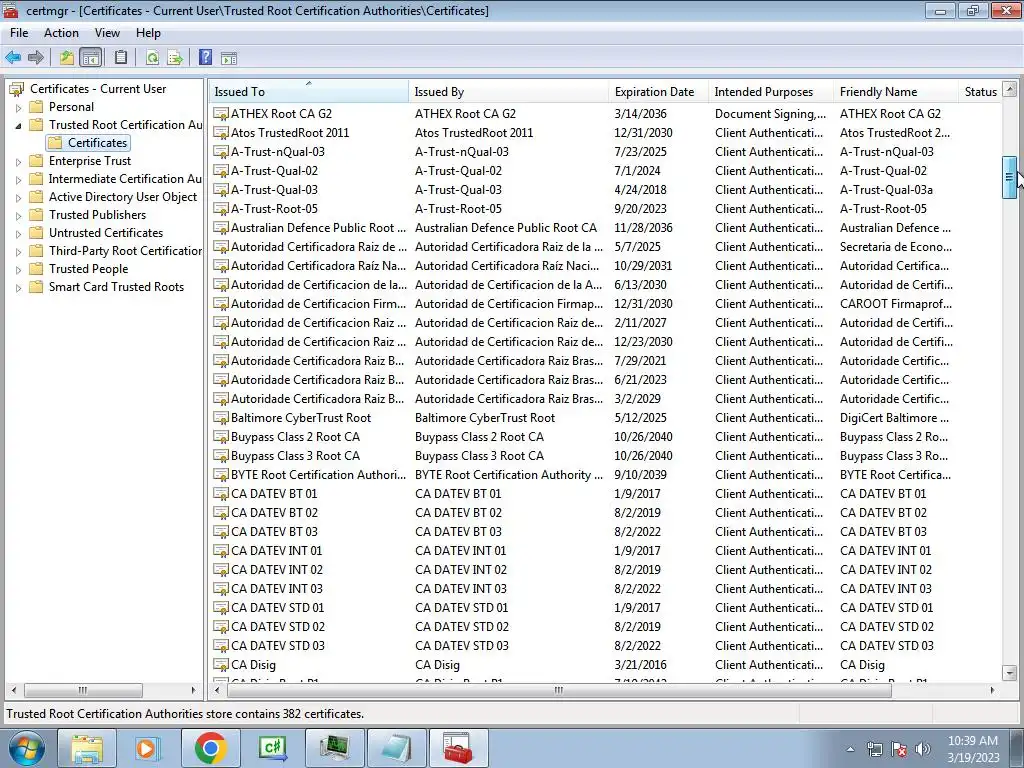This screenshot has height=768, width=1024.
Task: Sort by Intended Purposes column header
Action: (x=771, y=91)
